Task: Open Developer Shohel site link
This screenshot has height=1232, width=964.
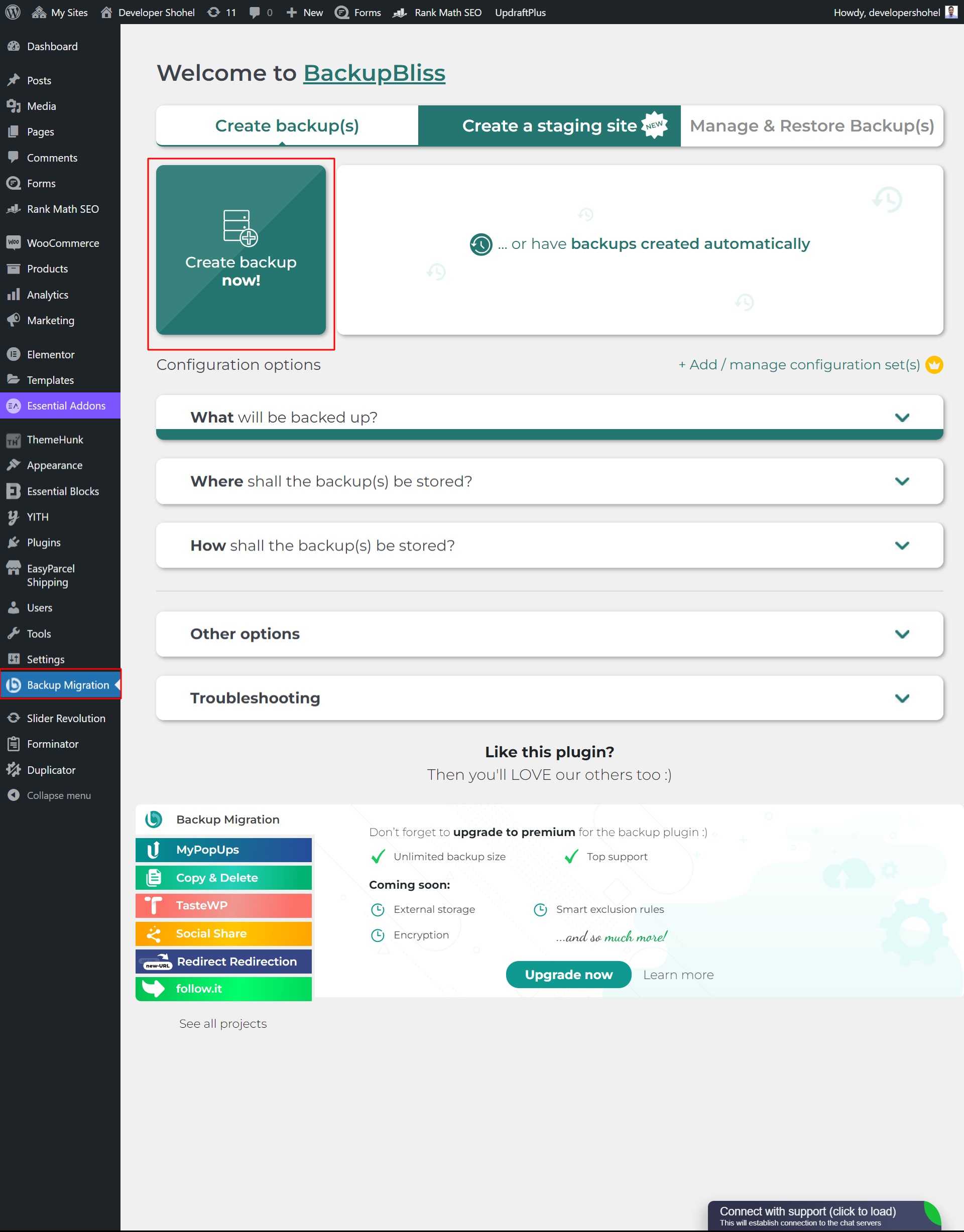Action: pyautogui.click(x=147, y=12)
